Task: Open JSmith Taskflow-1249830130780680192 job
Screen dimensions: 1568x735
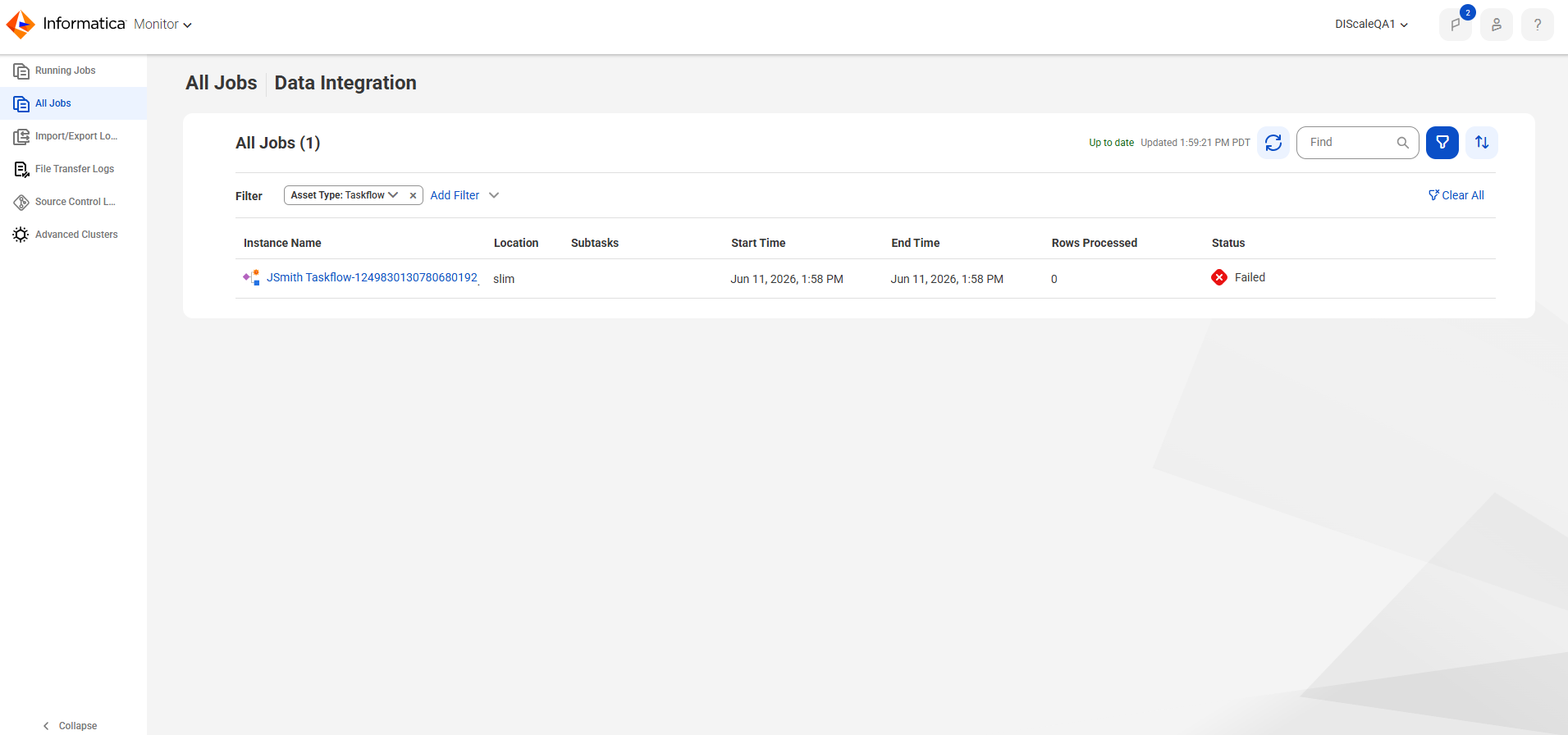Action: click(372, 277)
